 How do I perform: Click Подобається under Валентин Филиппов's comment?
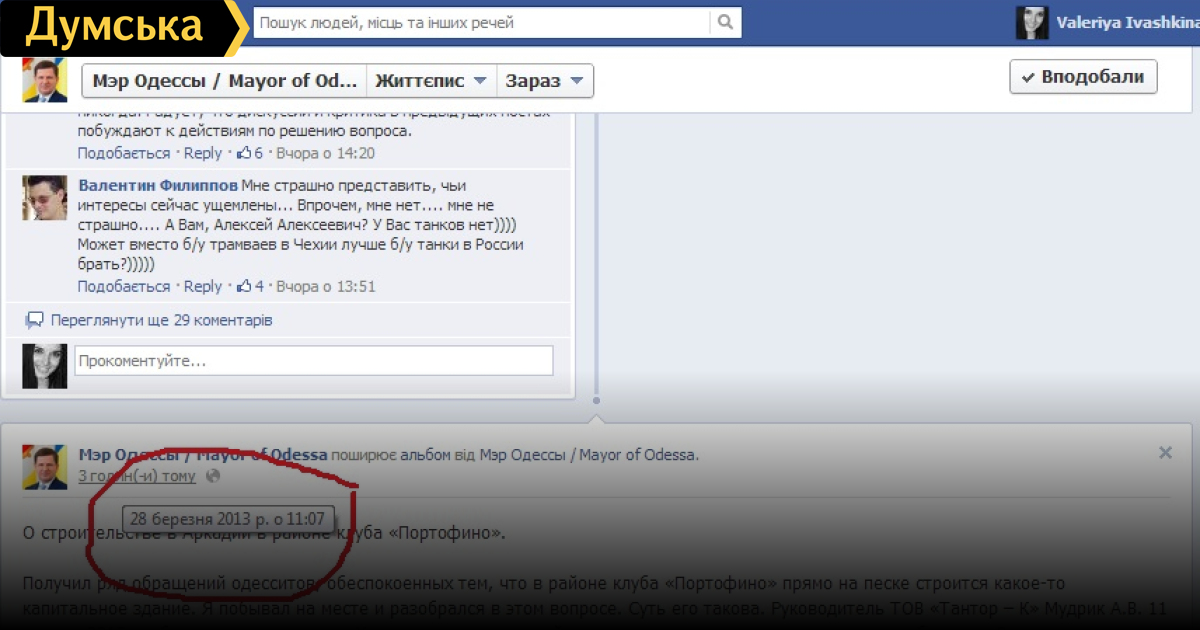pos(124,286)
